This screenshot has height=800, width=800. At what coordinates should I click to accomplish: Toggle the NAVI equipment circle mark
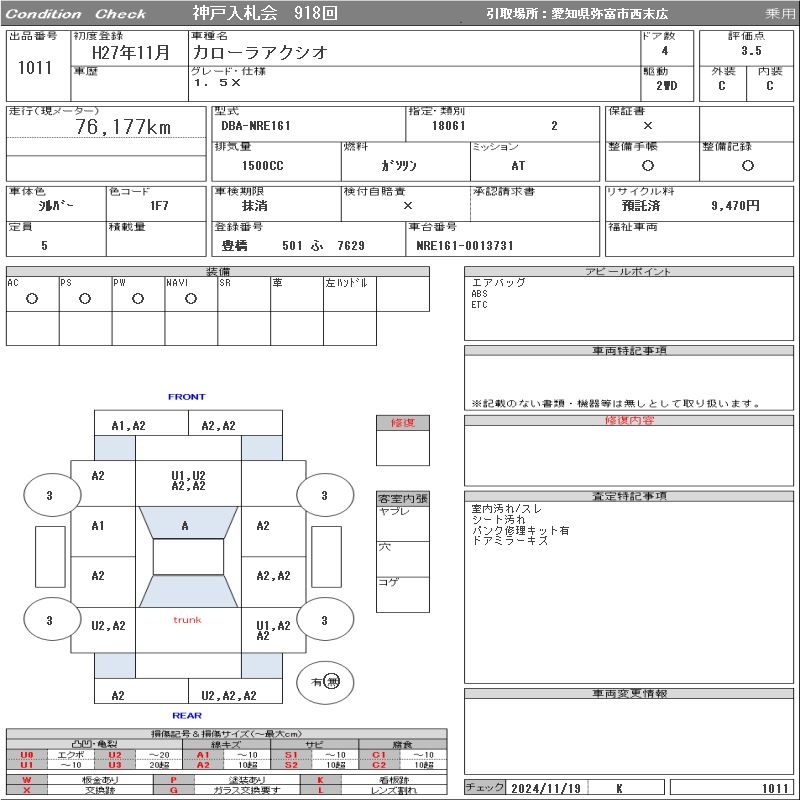point(191,298)
